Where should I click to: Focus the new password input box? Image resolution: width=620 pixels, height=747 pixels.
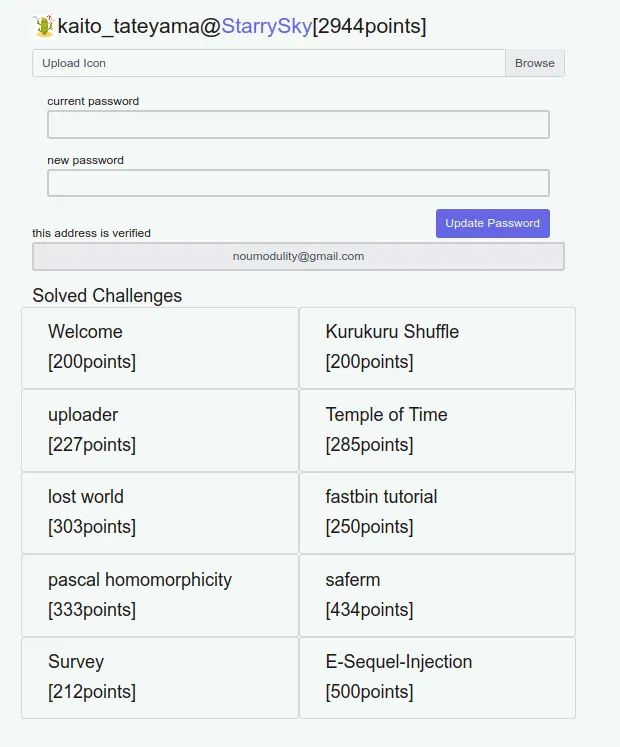point(298,183)
